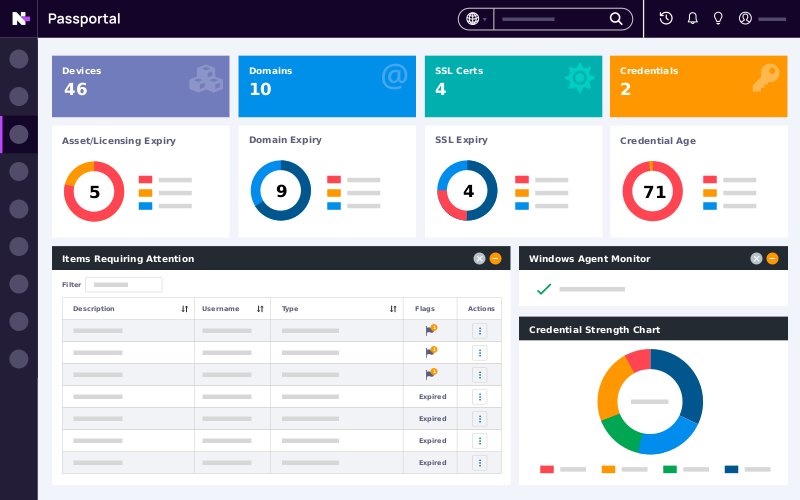
Task: Close the Items Requiring Attention panel
Action: tap(479, 259)
